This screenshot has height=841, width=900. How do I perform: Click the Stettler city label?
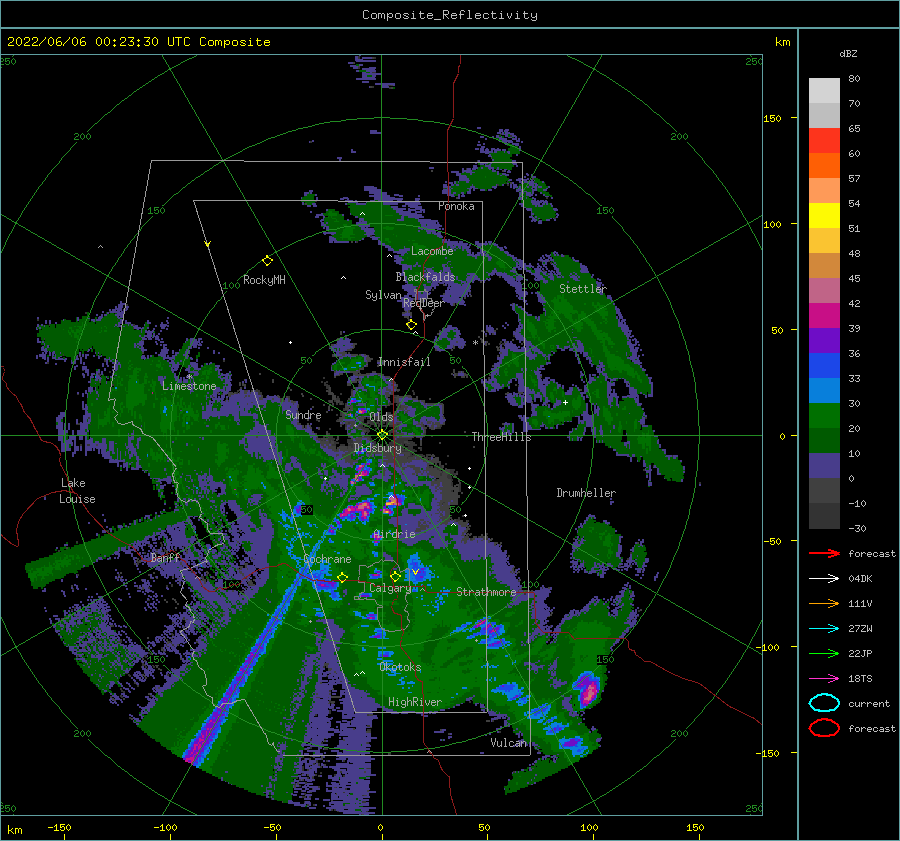pos(583,289)
